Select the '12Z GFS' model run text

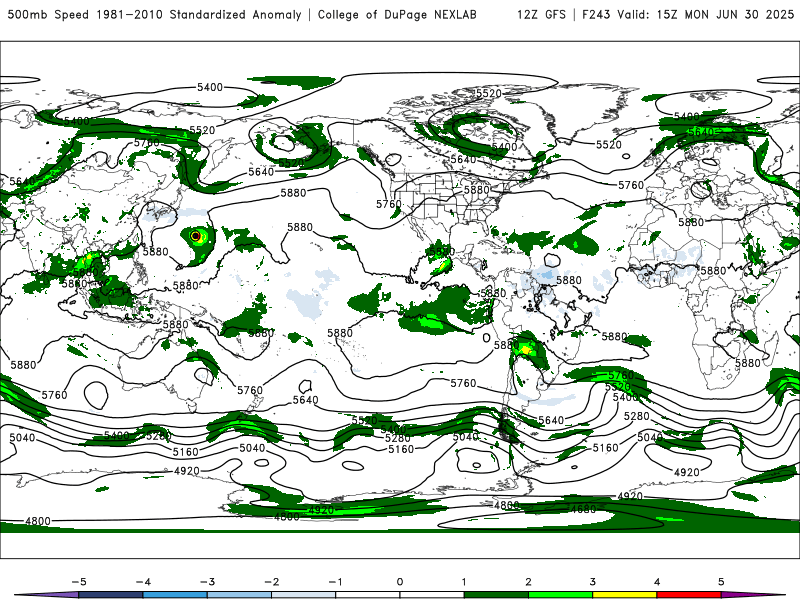tap(541, 14)
